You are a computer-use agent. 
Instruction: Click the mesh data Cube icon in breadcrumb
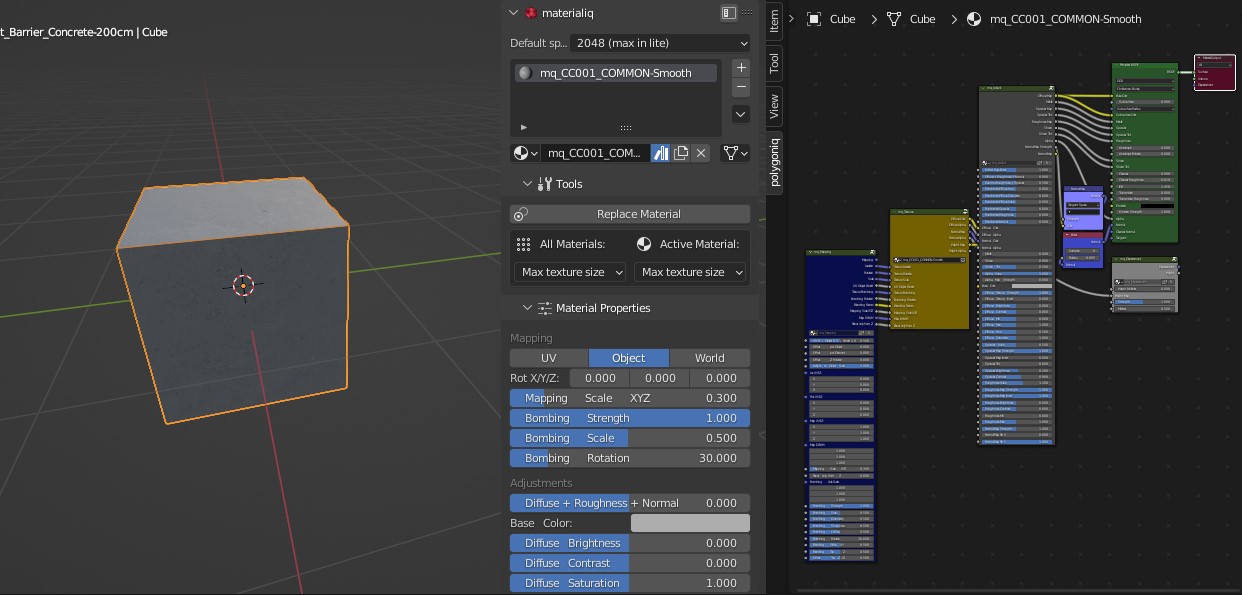[893, 19]
